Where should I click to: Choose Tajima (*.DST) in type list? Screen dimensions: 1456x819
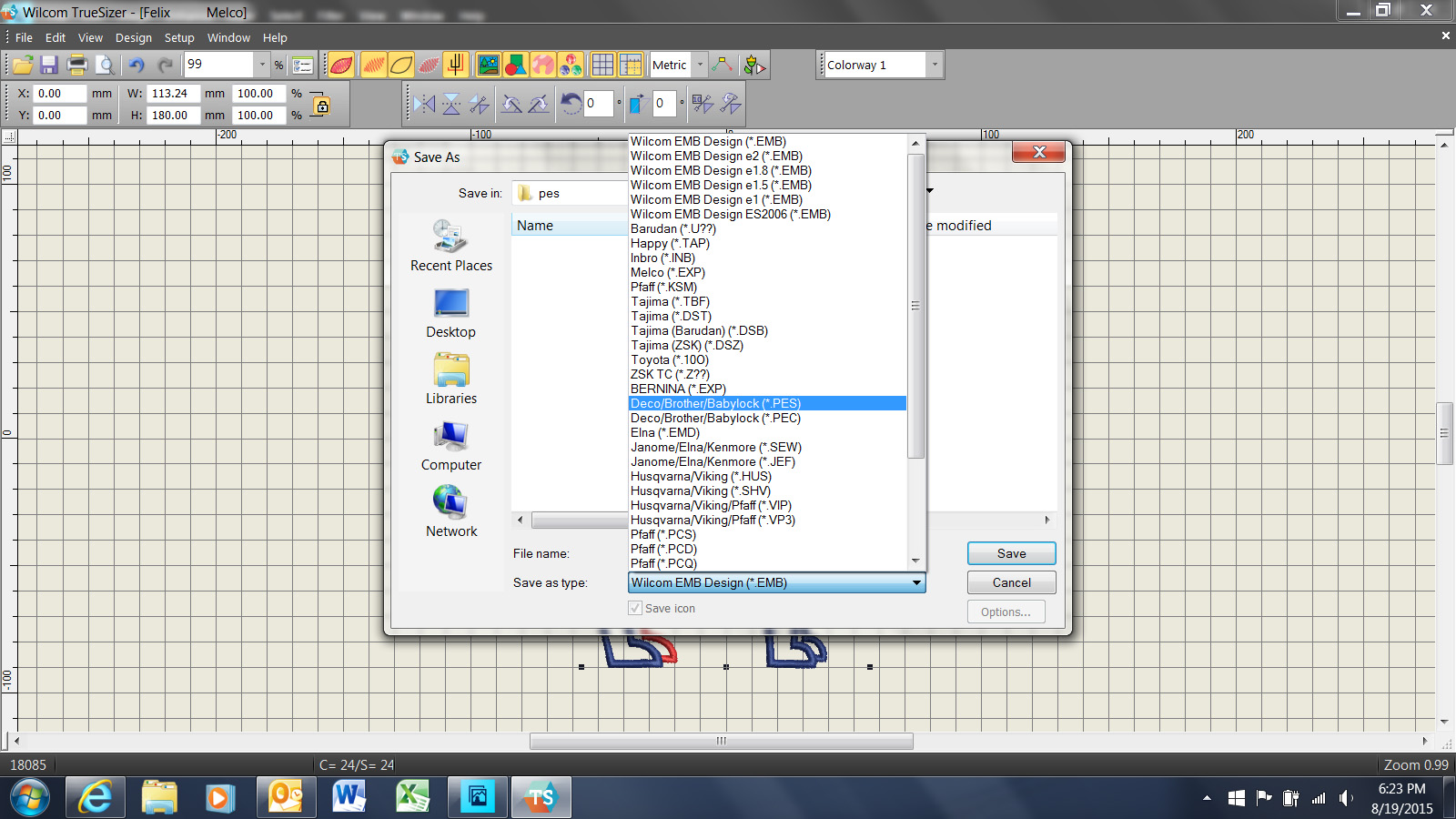[767, 316]
